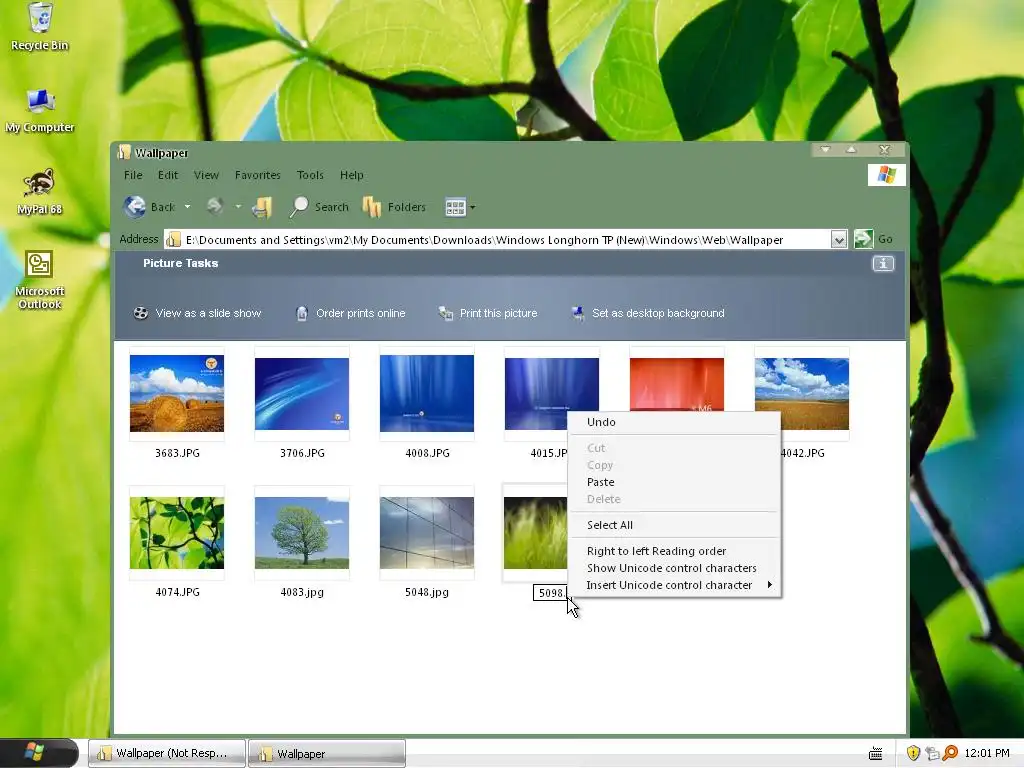
Task: Open the Views icon button
Action: 455,208
